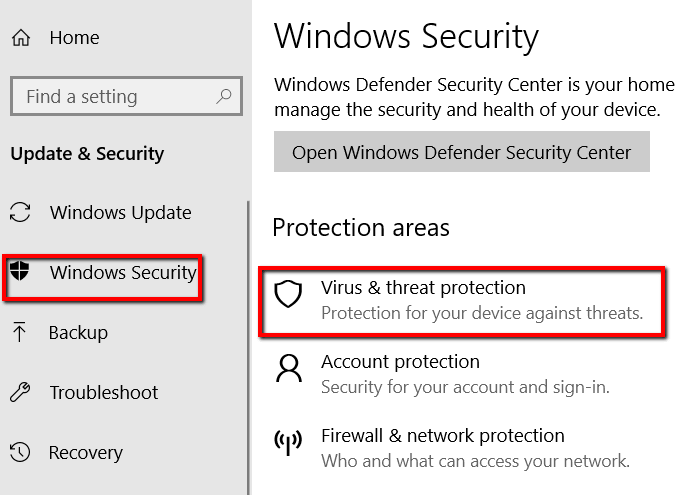Open the Backup settings page
The image size is (677, 495).
click(78, 333)
